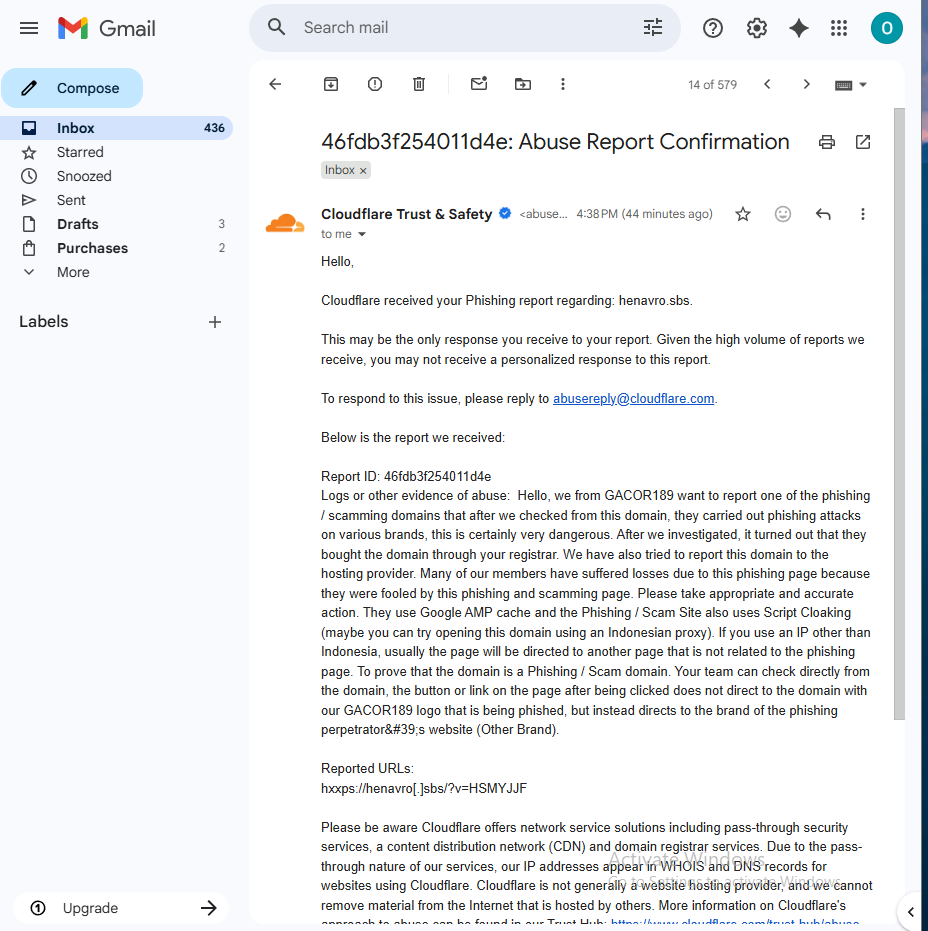Viewport: 928px width, 931px height.
Task: Click the Gmail logo
Action: click(x=107, y=28)
